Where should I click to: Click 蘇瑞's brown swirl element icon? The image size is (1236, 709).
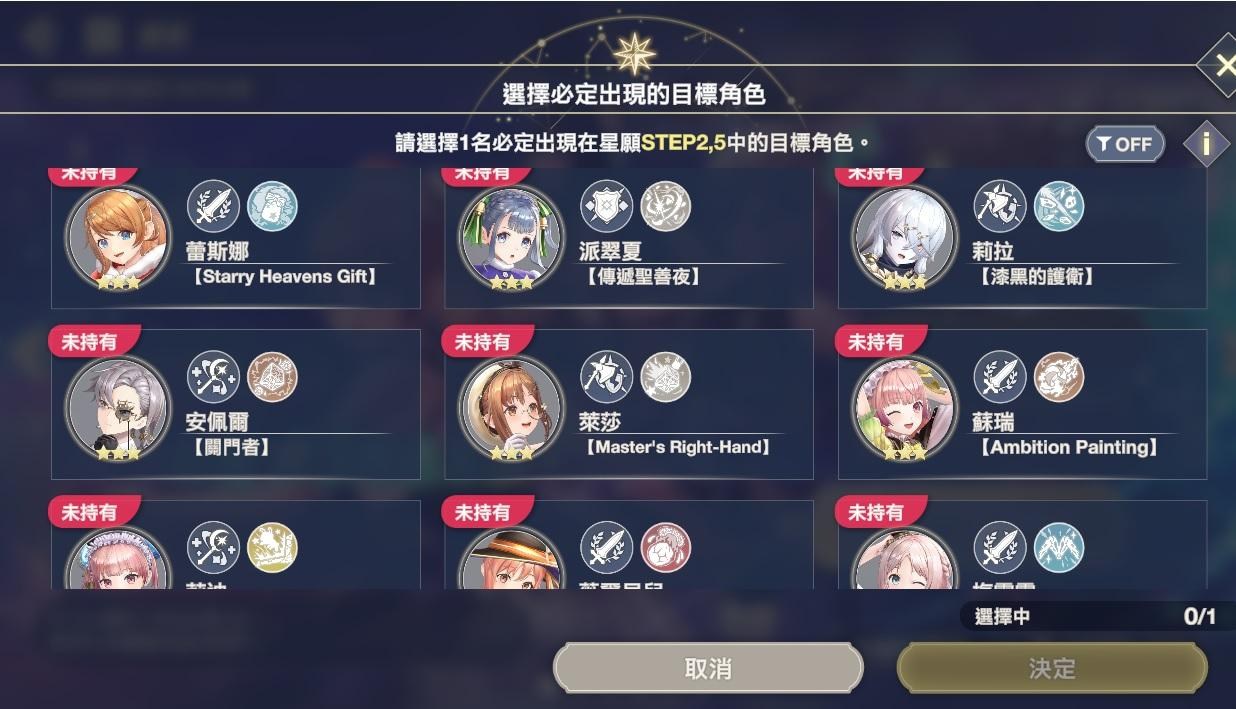point(1058,377)
